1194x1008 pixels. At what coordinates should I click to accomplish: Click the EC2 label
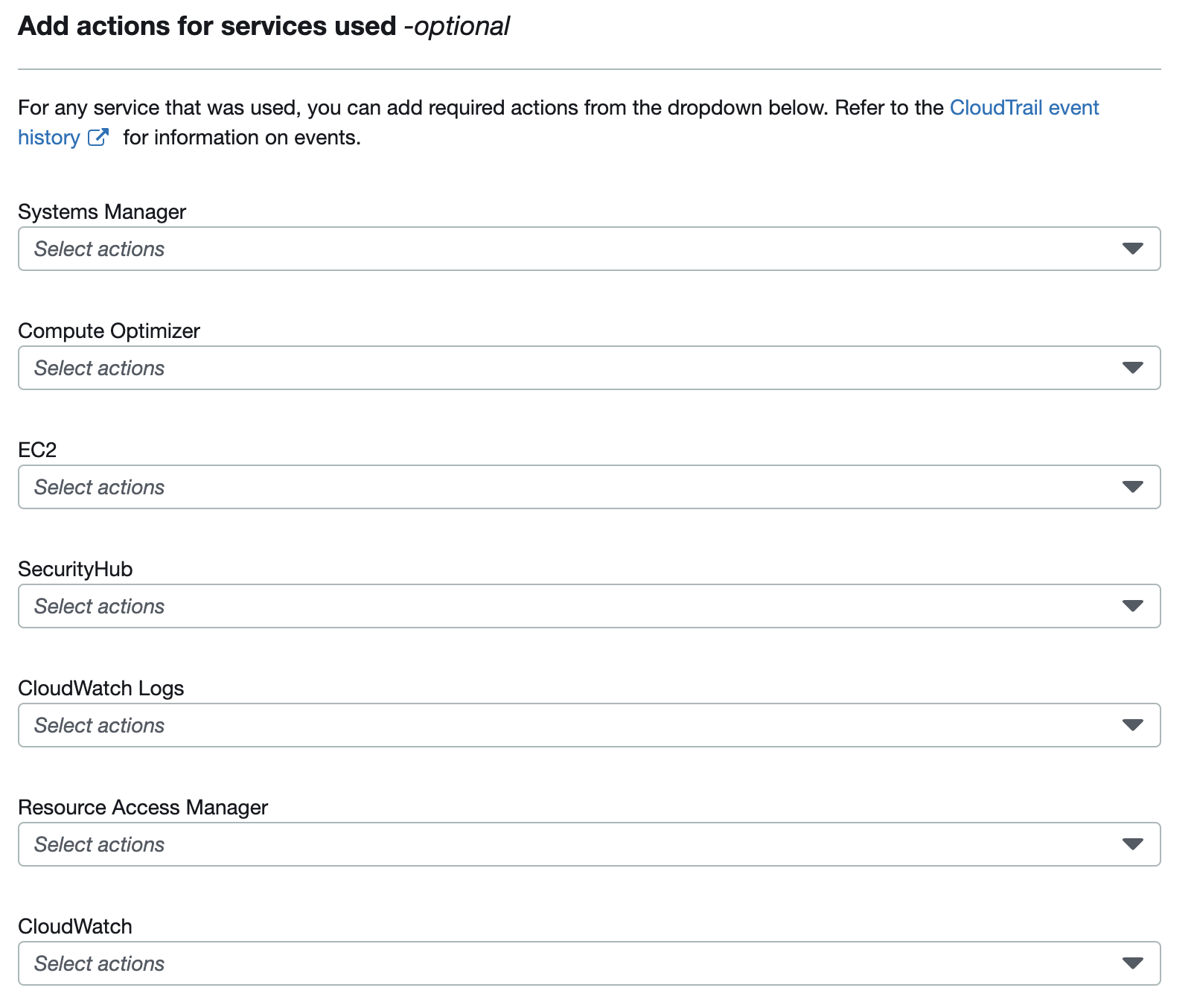point(37,450)
